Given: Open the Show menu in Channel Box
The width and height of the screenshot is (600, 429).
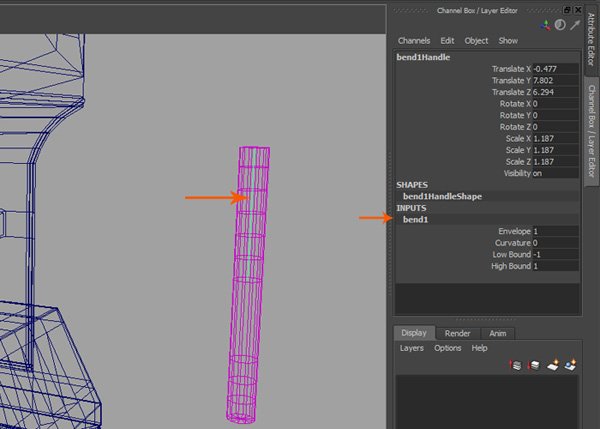Looking at the screenshot, I should tap(508, 41).
